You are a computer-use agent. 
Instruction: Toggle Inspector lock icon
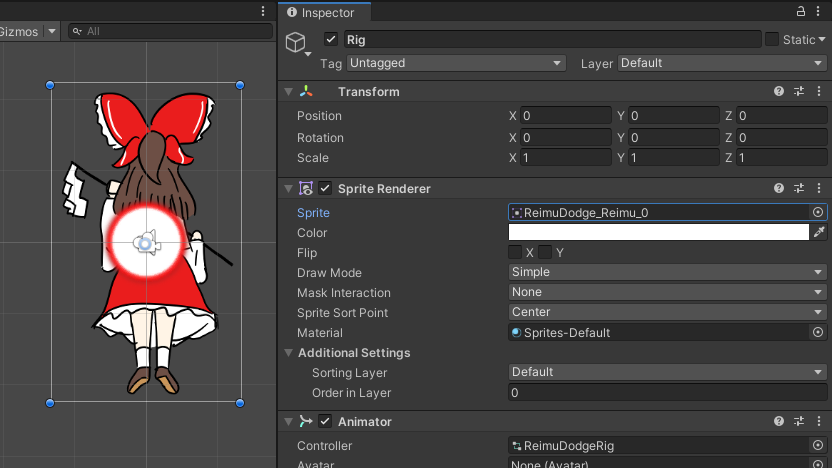point(801,11)
